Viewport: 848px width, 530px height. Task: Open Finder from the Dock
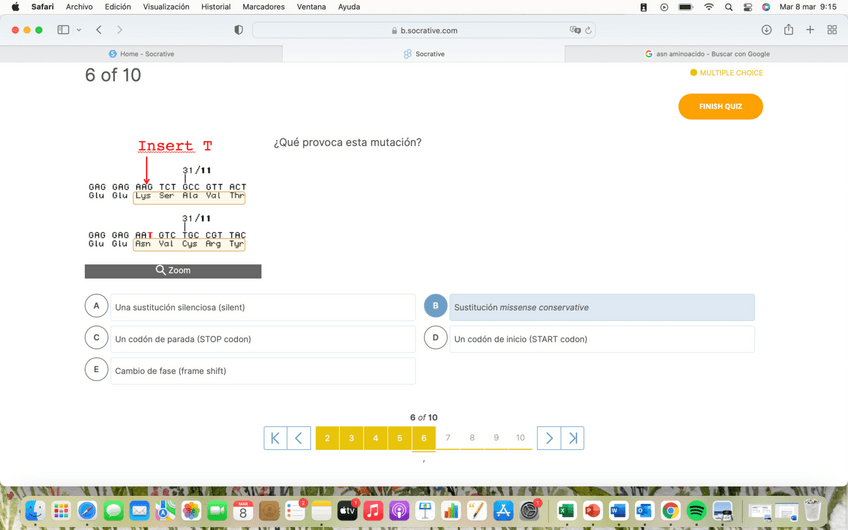pyautogui.click(x=36, y=511)
